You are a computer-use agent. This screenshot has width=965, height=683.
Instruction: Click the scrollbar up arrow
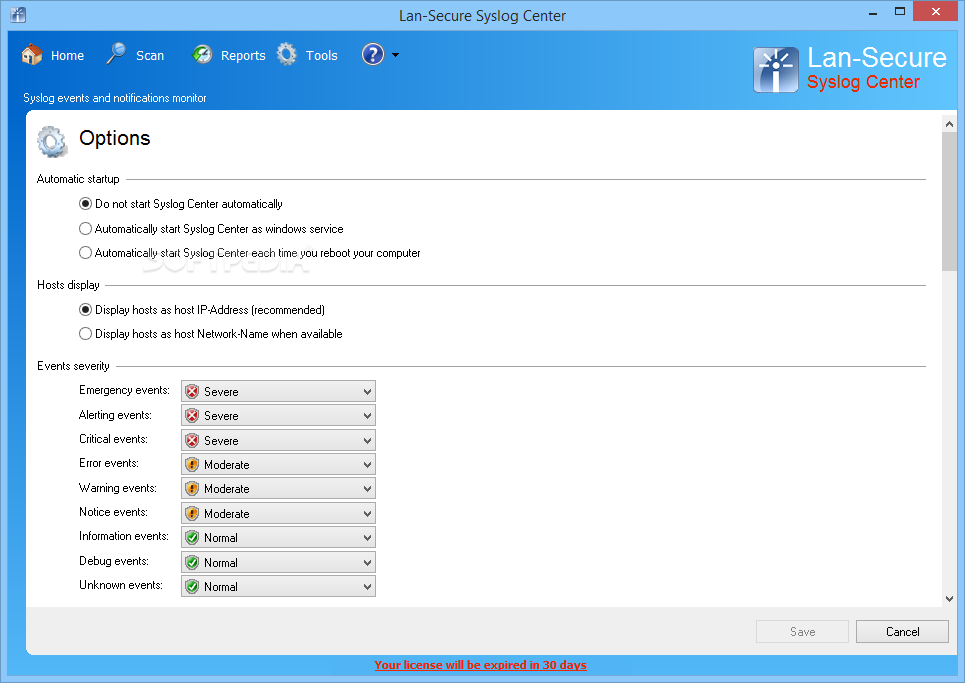coord(949,124)
